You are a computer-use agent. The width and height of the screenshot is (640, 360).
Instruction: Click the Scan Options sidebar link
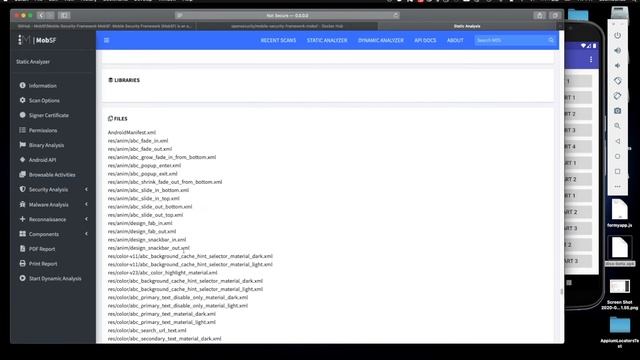[44, 100]
